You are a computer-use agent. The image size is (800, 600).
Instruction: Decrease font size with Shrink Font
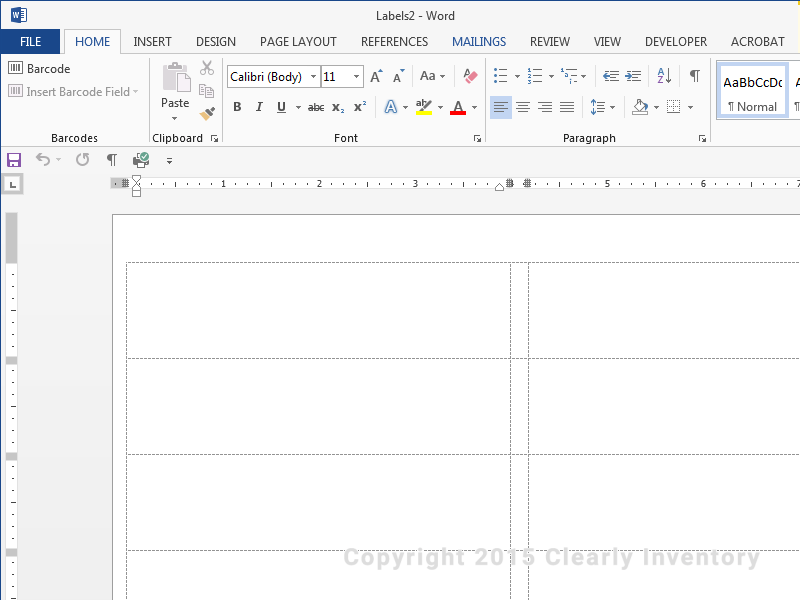click(398, 77)
